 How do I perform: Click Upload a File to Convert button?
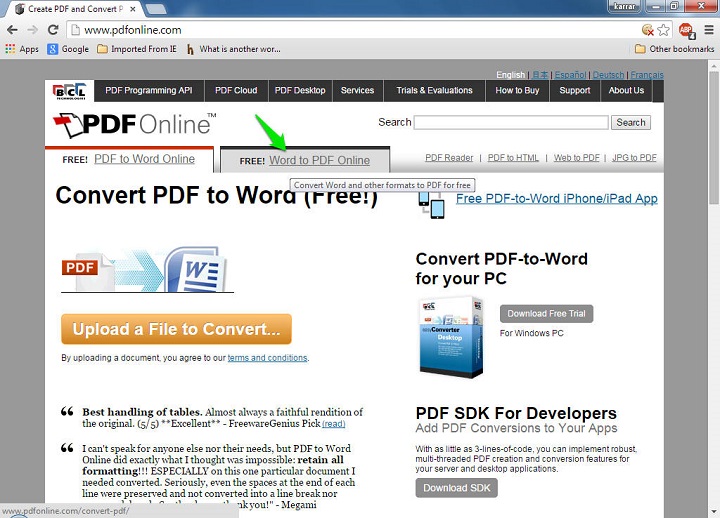(176, 329)
